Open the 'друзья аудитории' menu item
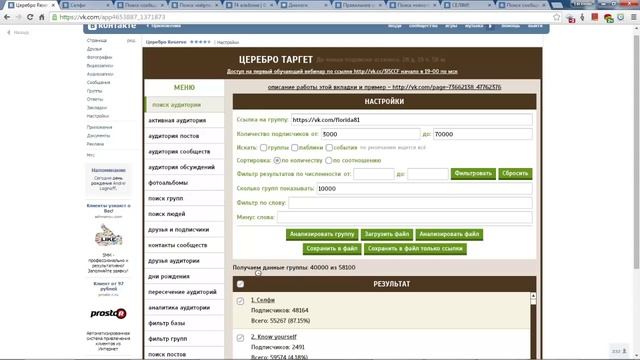This screenshot has width=640, height=360. (x=184, y=260)
